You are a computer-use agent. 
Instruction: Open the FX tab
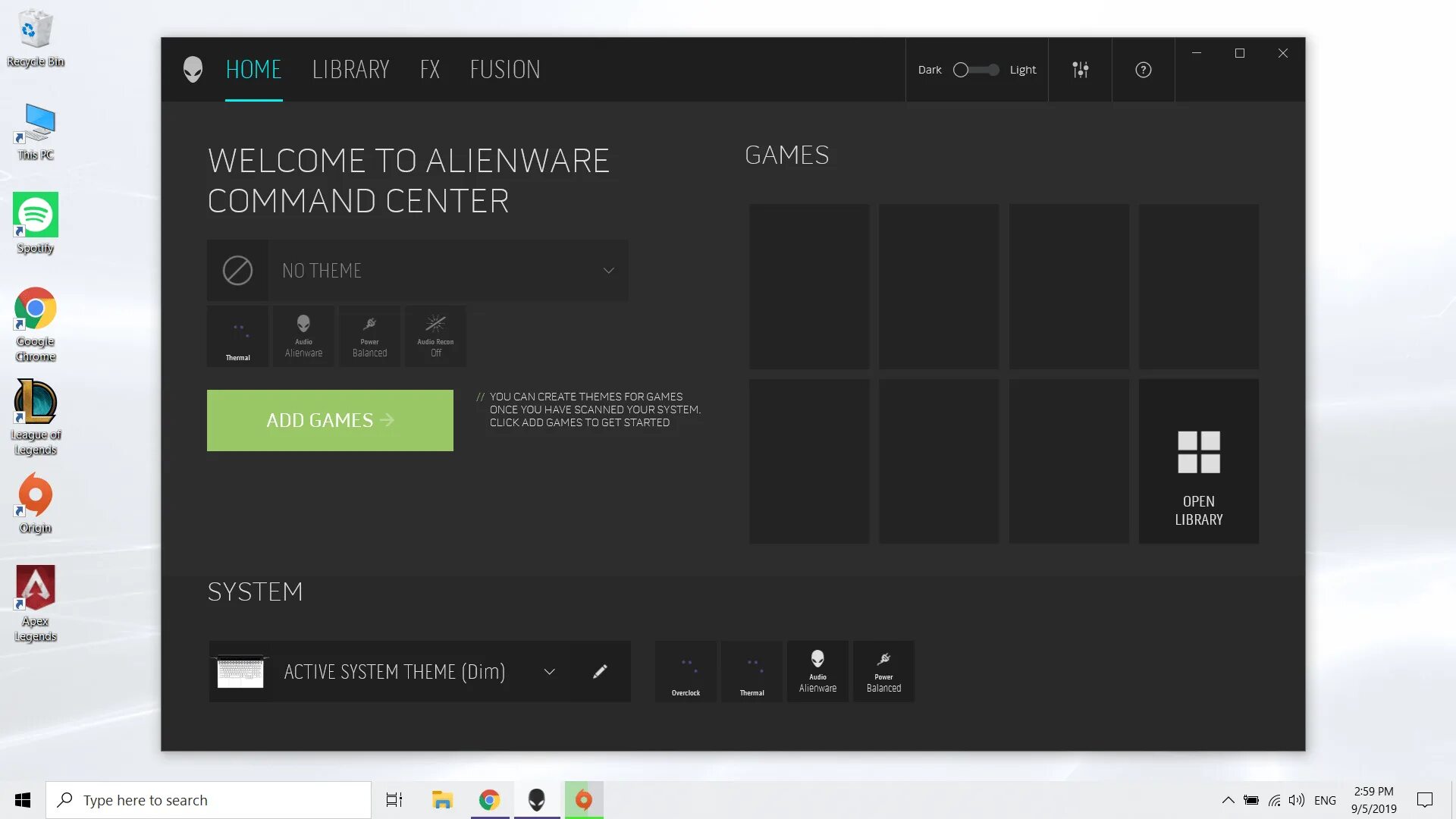coord(429,70)
